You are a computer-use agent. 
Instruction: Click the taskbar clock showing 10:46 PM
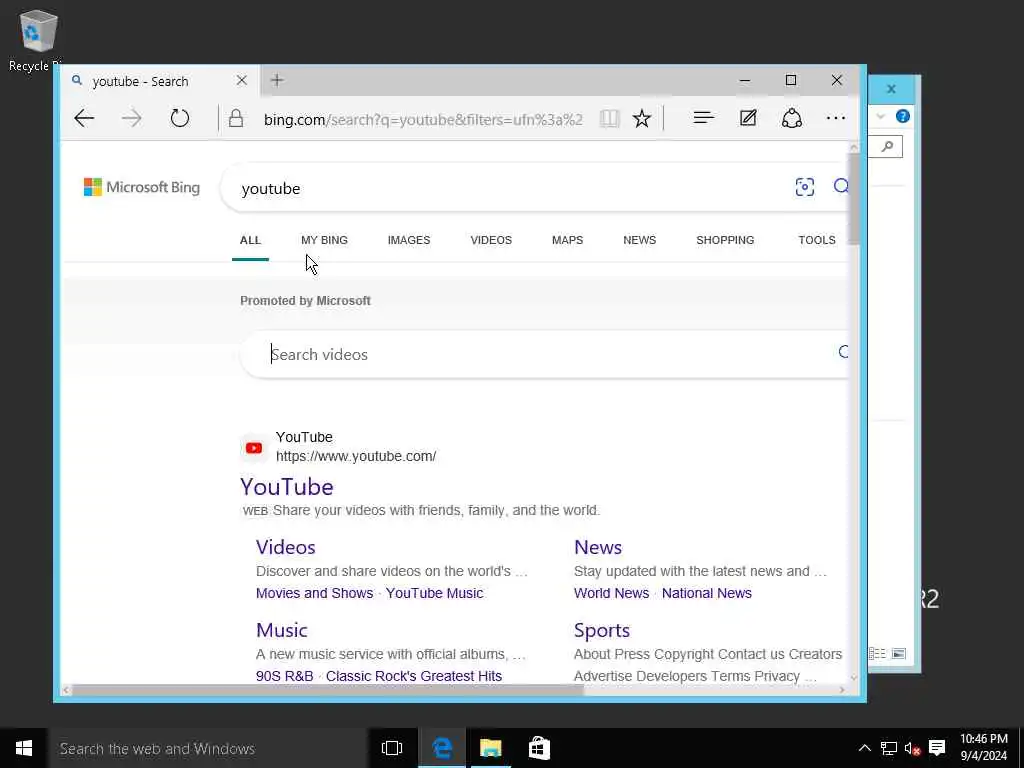point(984,748)
